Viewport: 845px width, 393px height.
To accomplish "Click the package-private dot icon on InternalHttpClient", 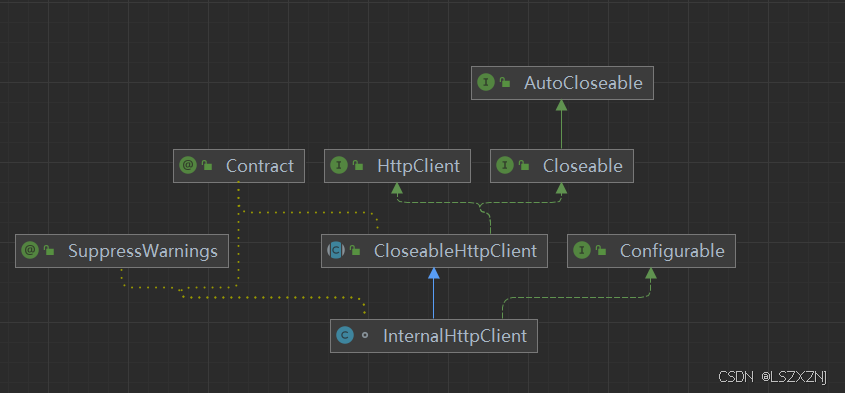I will click(365, 335).
